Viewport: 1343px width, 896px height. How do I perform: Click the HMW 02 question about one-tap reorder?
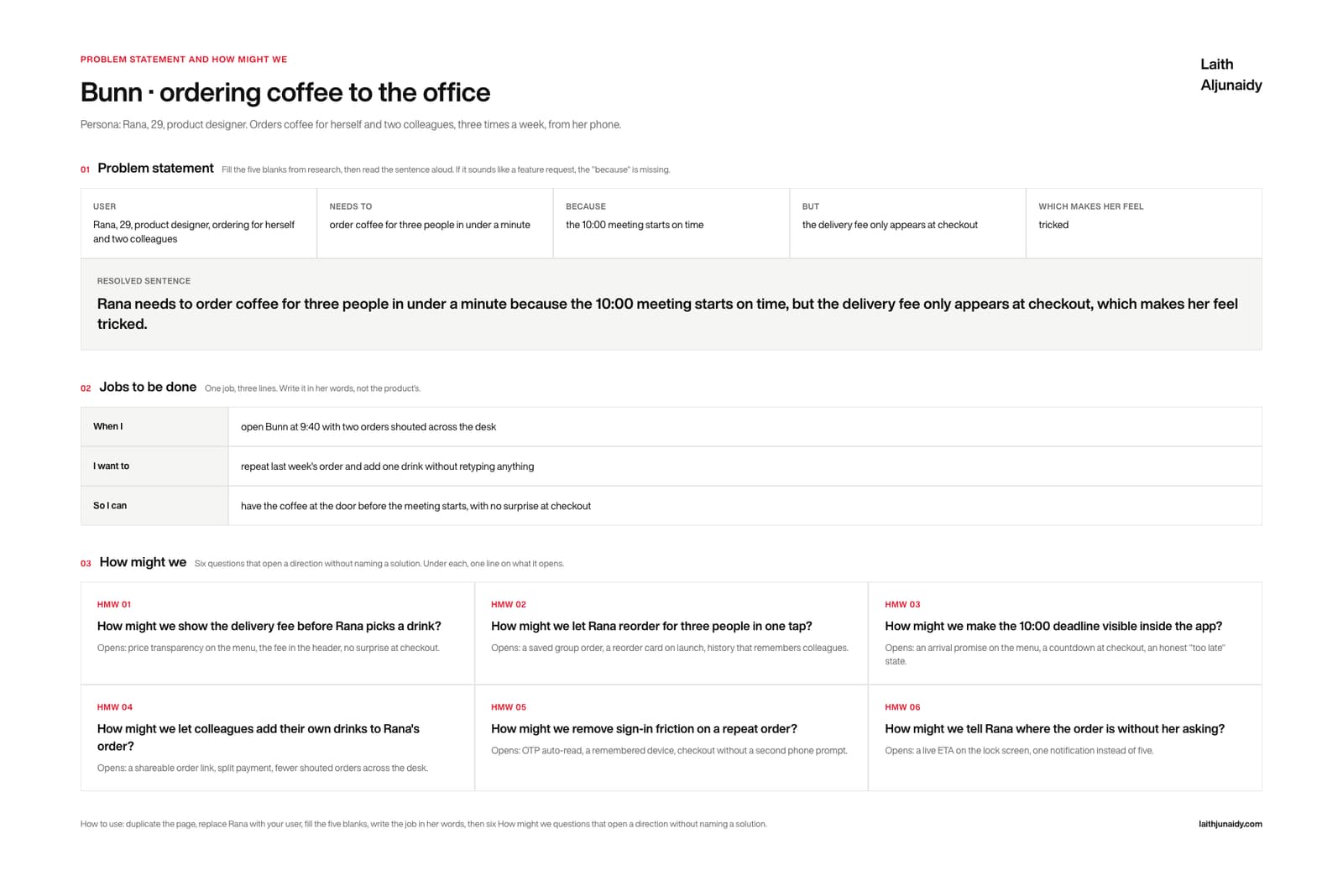[x=651, y=626]
